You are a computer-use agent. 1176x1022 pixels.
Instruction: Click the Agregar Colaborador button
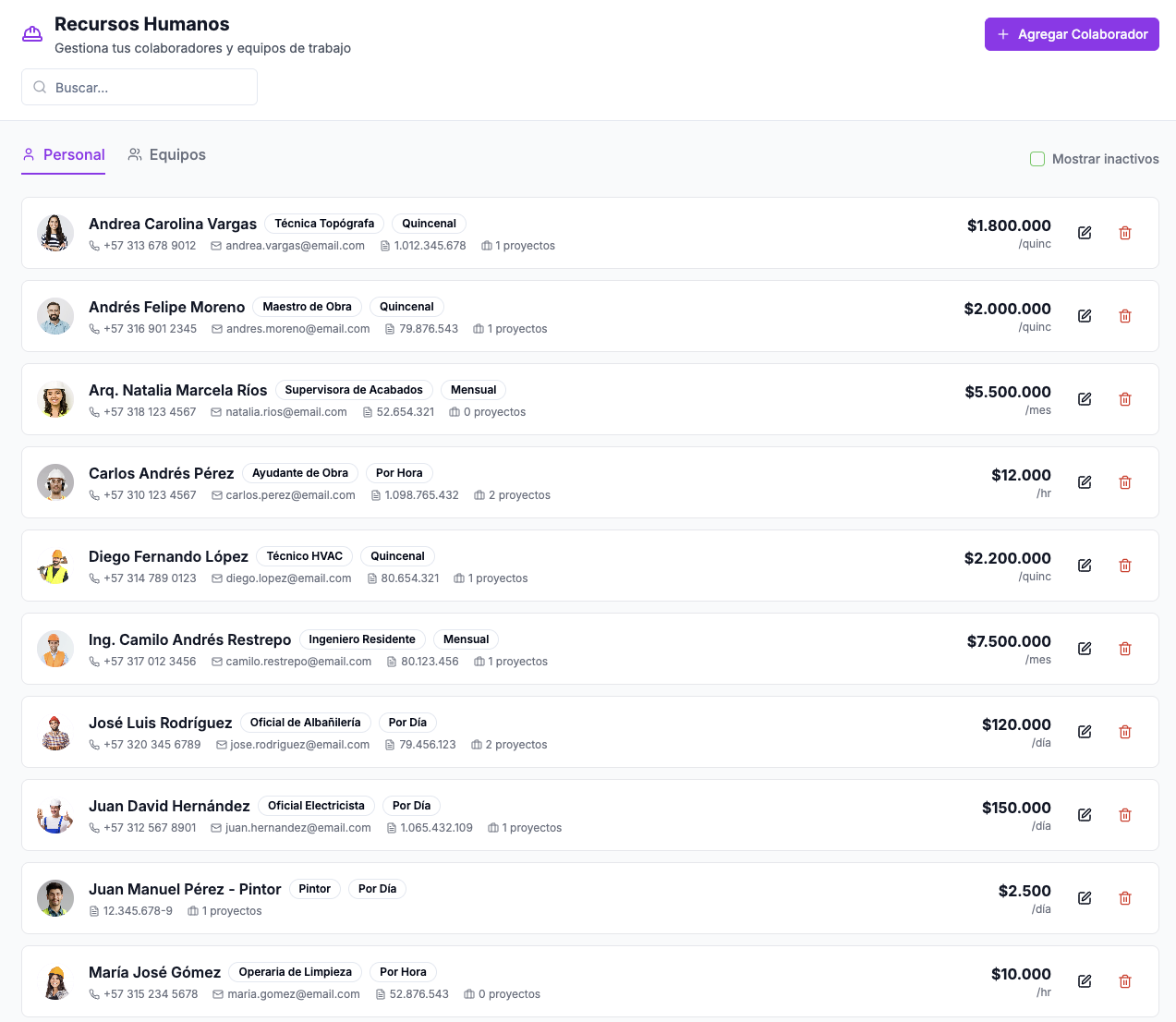[1072, 34]
